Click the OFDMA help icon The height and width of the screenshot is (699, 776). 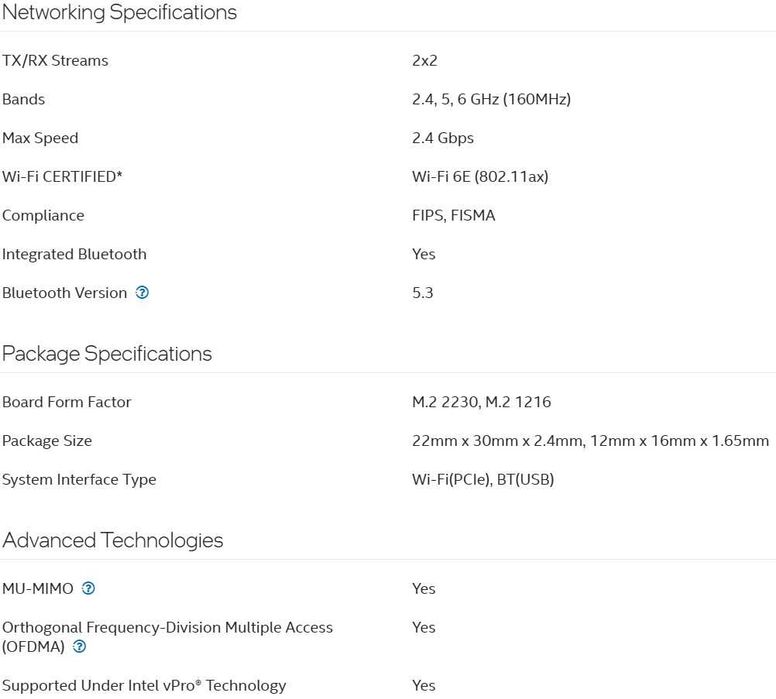(x=80, y=647)
